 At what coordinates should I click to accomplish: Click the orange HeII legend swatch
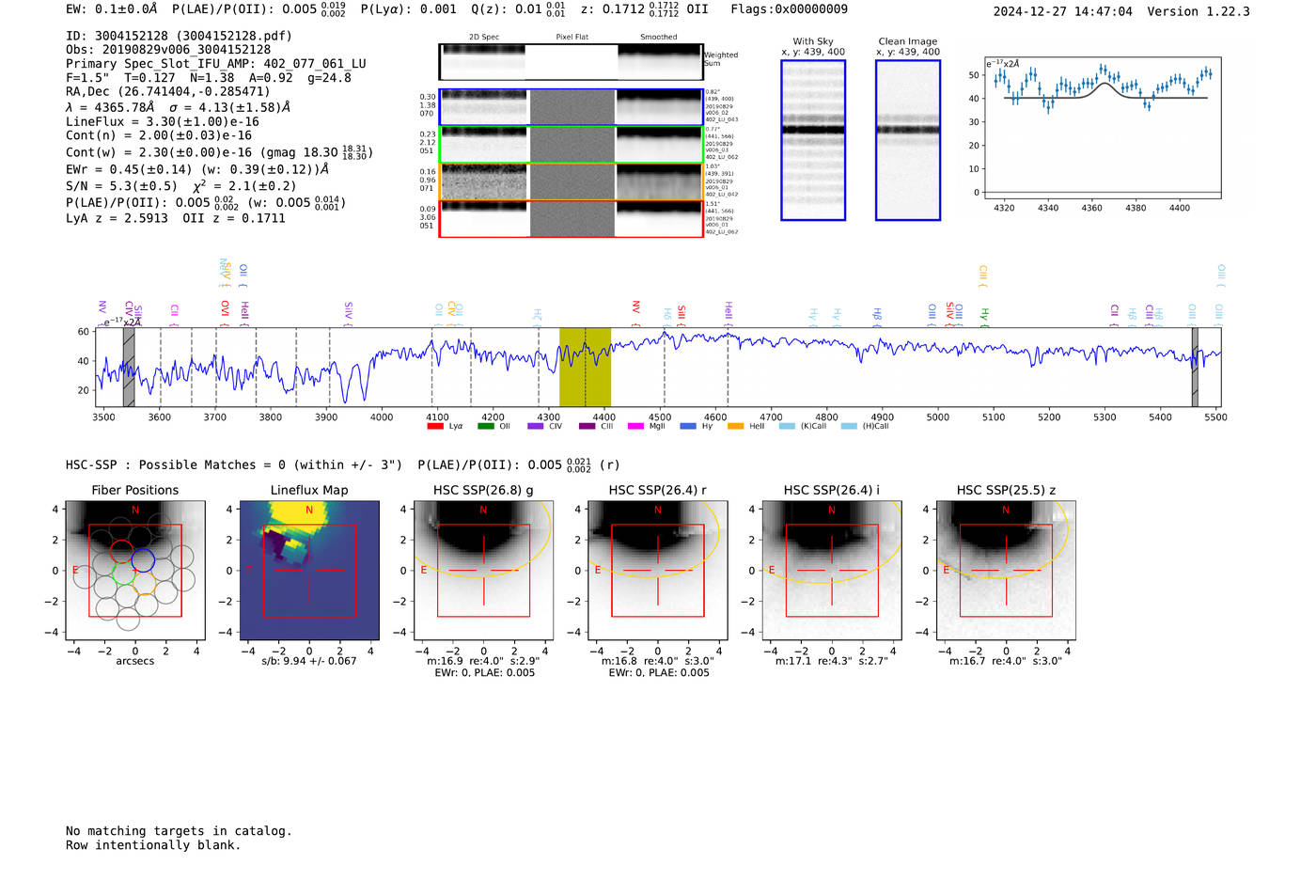pyautogui.click(x=736, y=426)
